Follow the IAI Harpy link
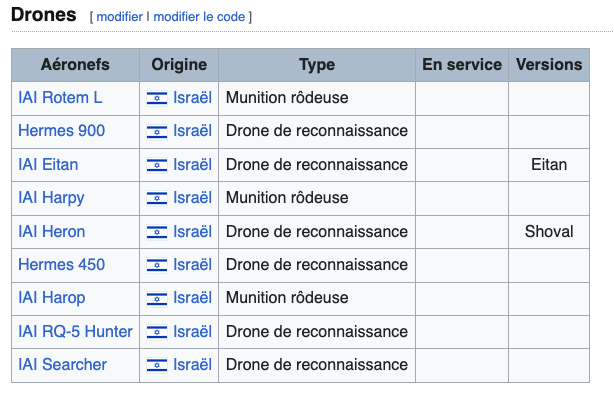This screenshot has width=614, height=398. pos(51,198)
